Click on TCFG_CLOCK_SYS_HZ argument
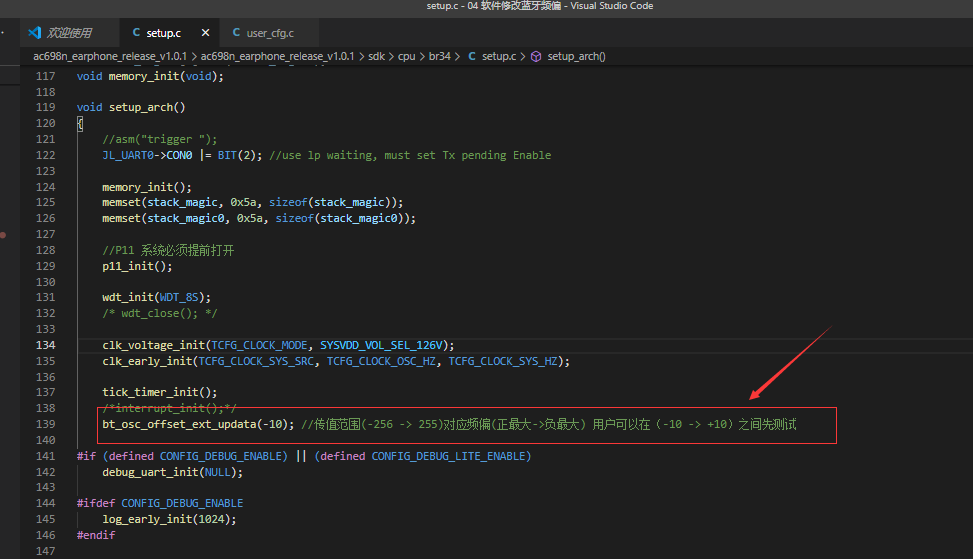The width and height of the screenshot is (973, 559). [503, 361]
